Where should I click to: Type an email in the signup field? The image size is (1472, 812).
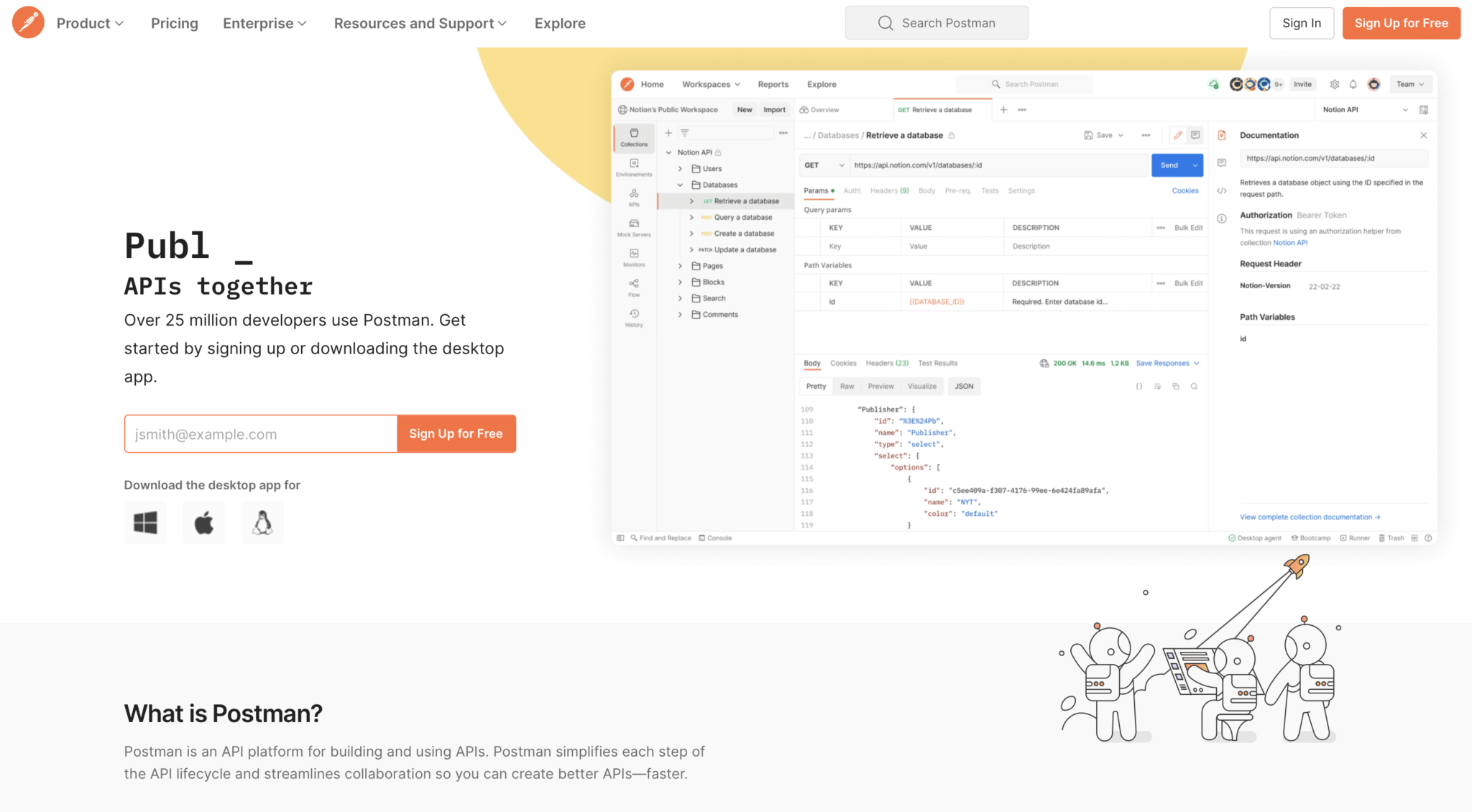coord(260,433)
